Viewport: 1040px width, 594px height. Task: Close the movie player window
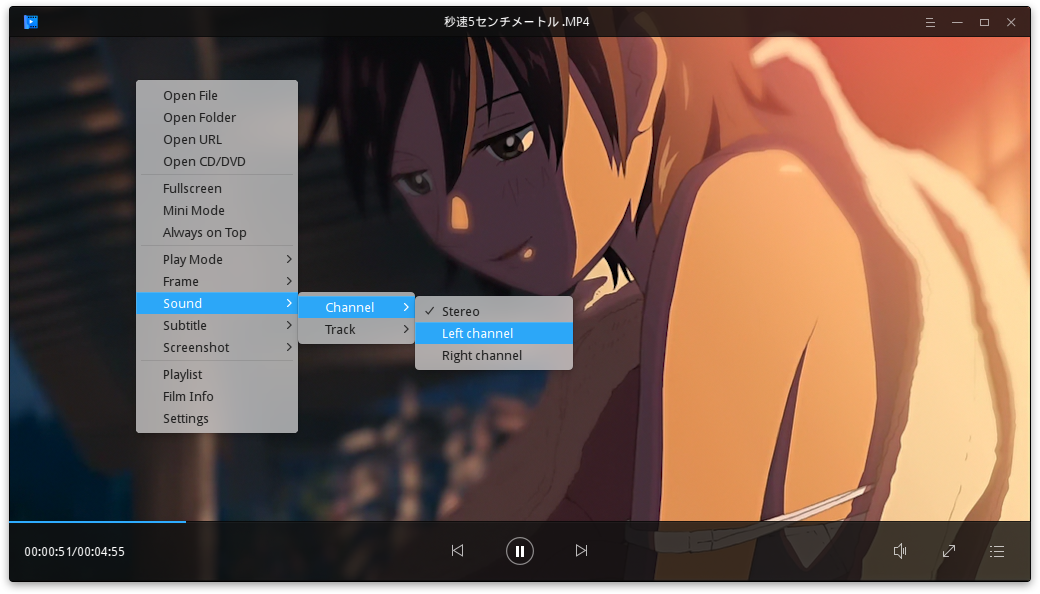tap(1011, 23)
